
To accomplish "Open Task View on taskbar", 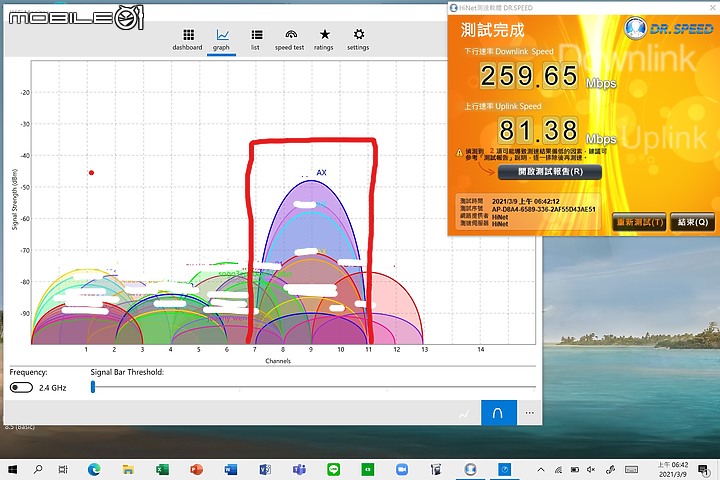I will click(x=63, y=469).
